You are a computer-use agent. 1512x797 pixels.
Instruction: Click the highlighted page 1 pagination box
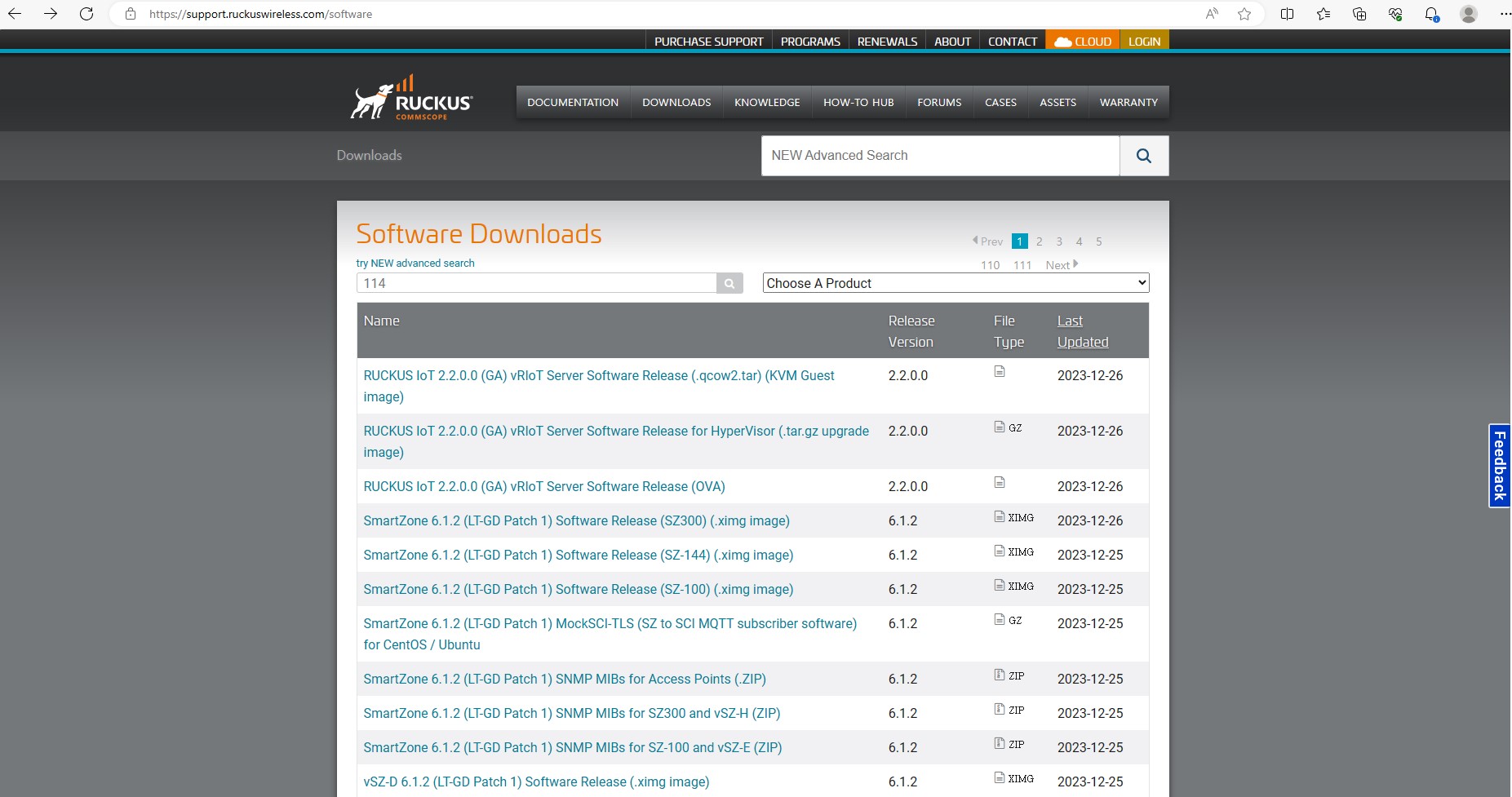(1019, 241)
